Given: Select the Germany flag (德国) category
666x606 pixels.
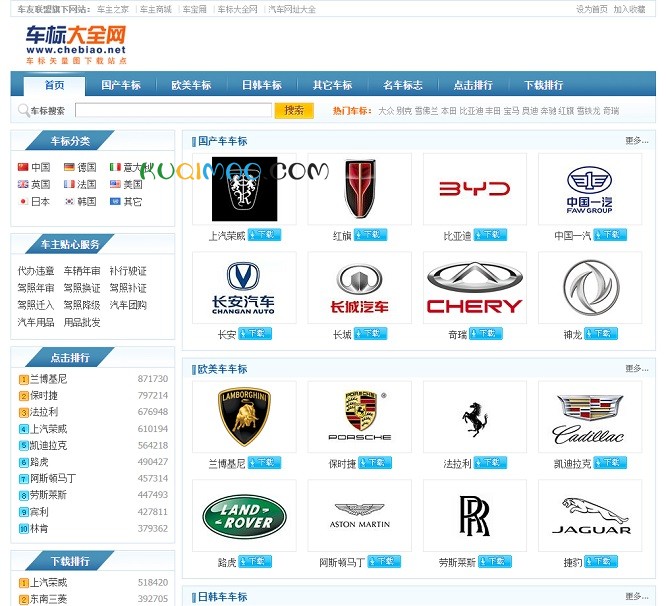Looking at the screenshot, I should pos(80,167).
